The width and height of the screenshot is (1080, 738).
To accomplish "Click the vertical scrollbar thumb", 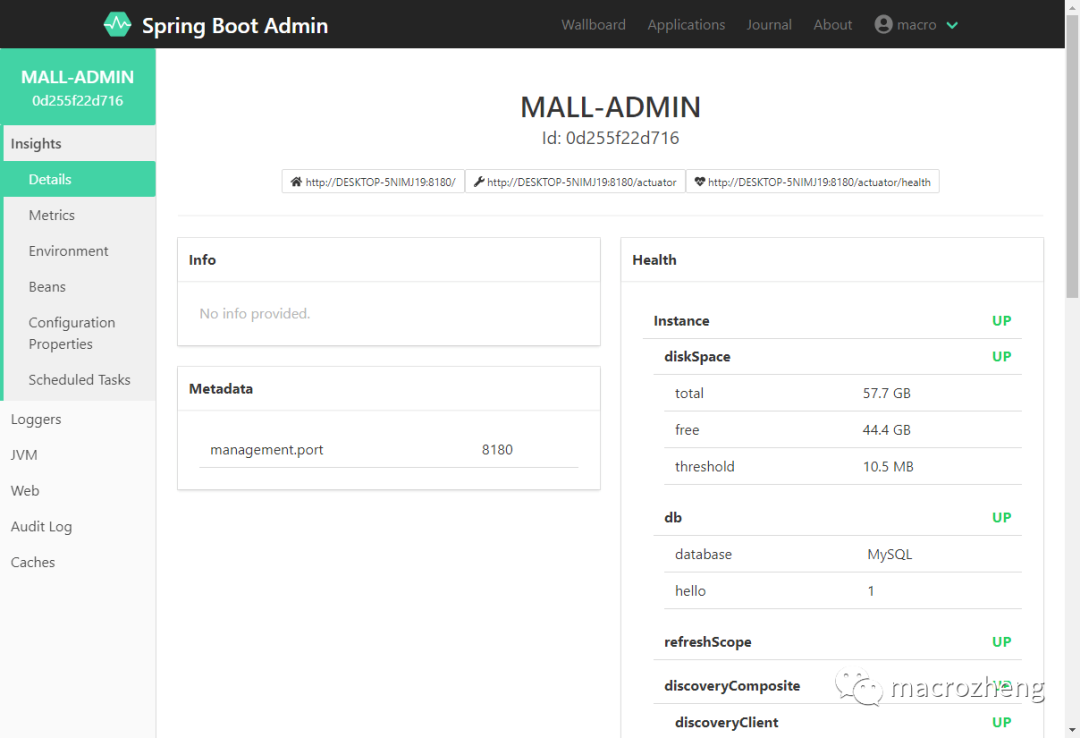I will [1072, 155].
